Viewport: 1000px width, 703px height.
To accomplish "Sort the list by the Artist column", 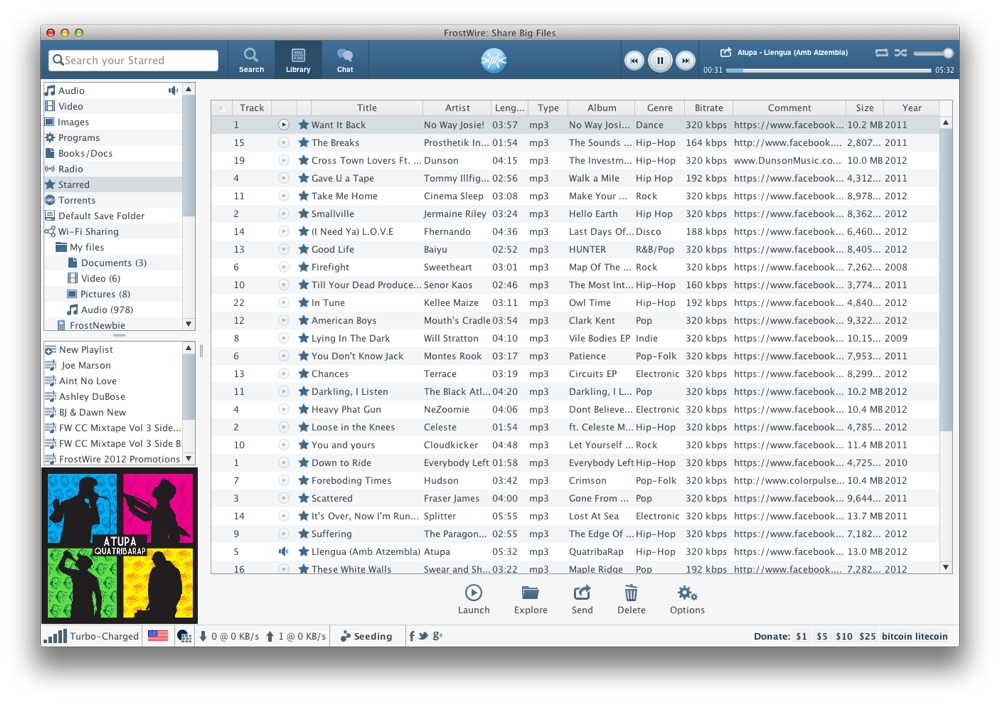I will (457, 108).
